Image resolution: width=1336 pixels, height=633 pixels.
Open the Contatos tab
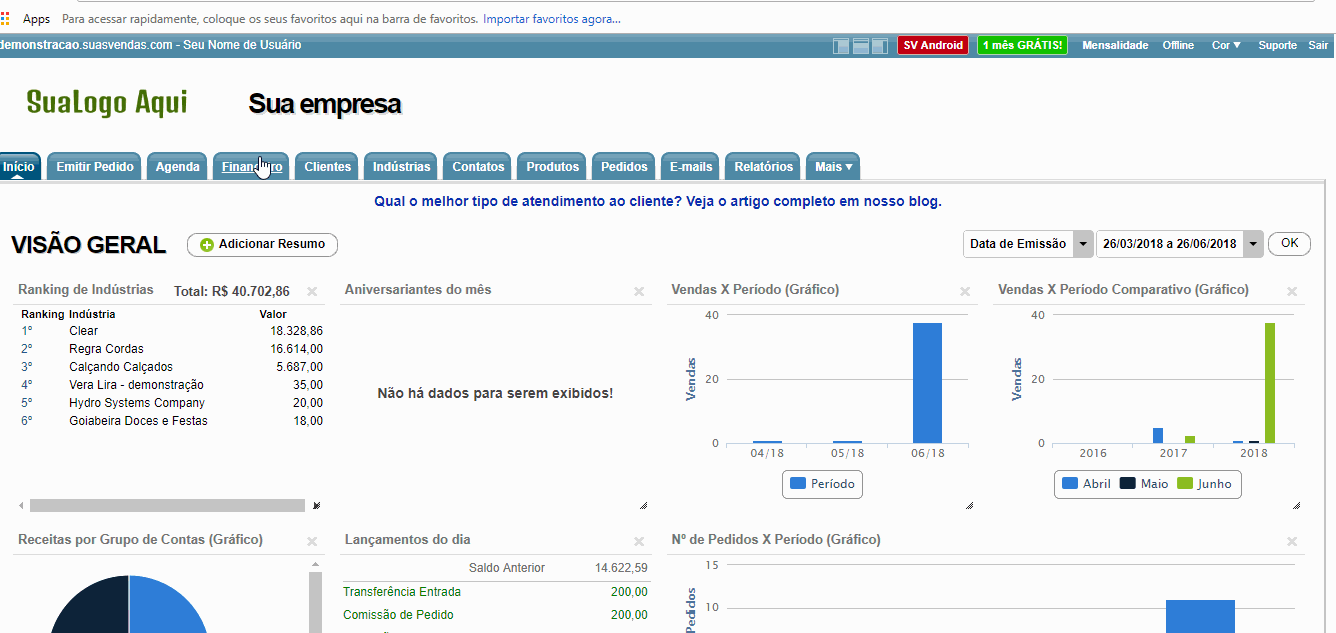478,167
